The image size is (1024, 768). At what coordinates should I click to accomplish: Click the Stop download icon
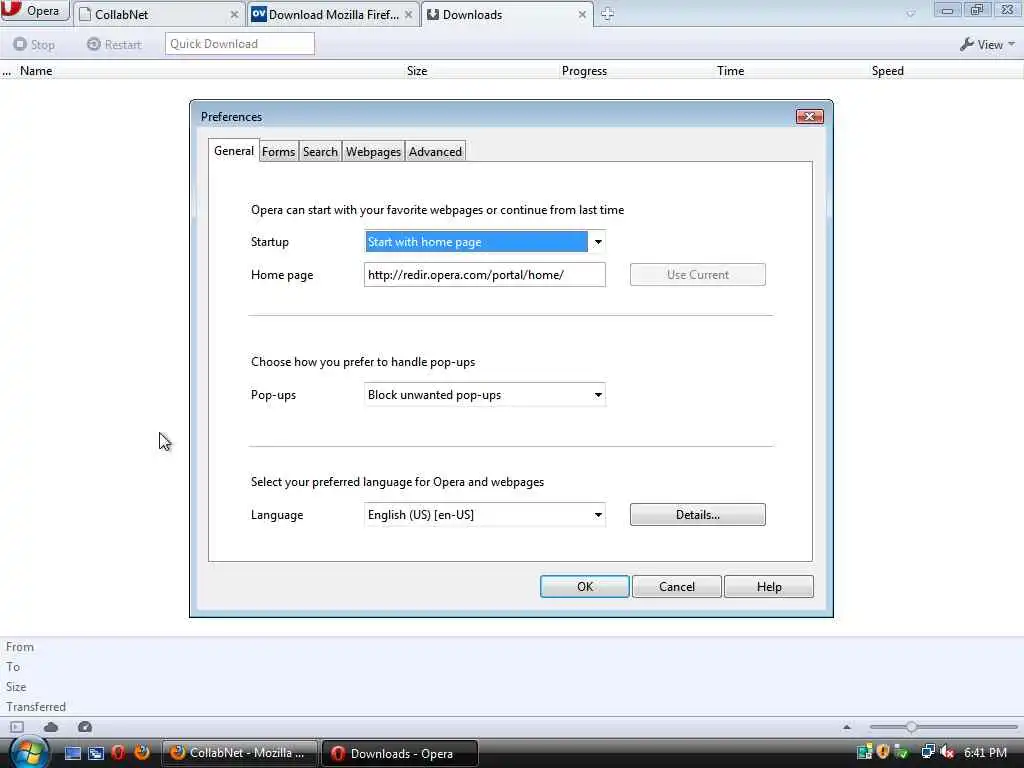(20, 44)
